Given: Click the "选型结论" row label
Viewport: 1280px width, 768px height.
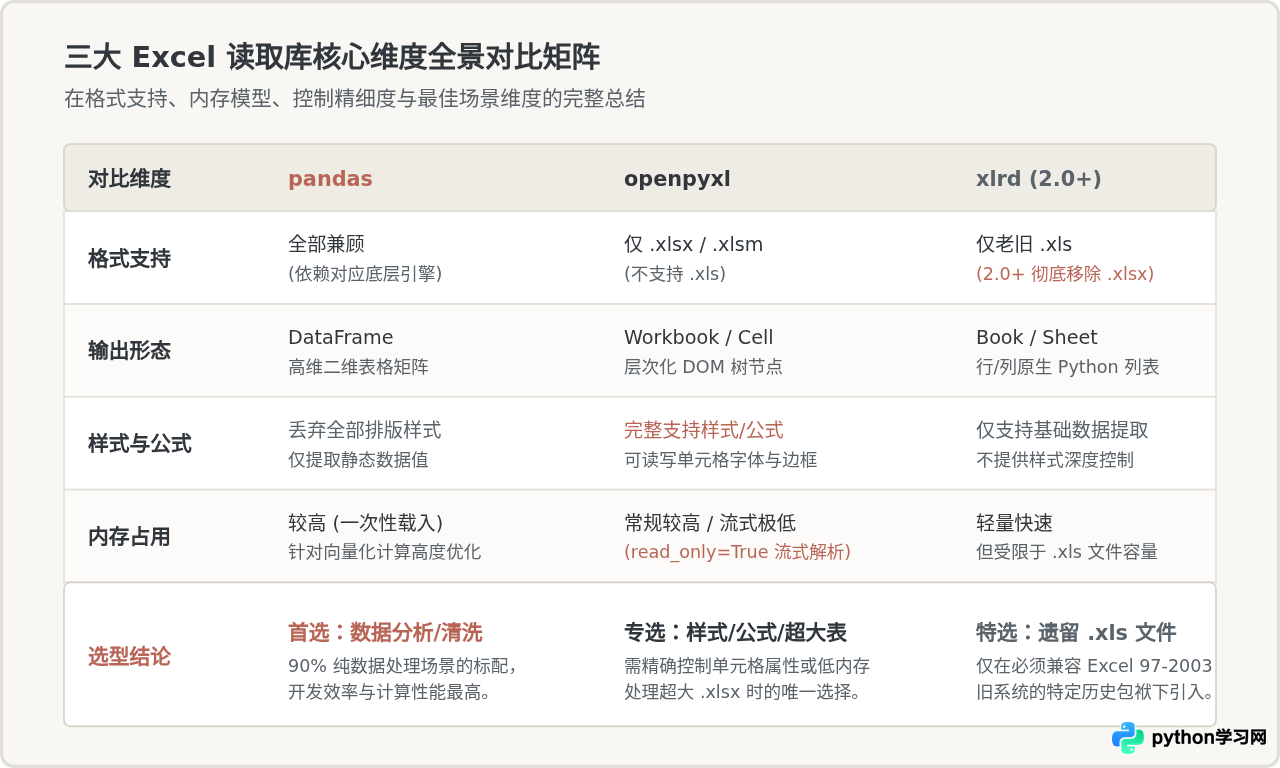Looking at the screenshot, I should (x=129, y=657).
